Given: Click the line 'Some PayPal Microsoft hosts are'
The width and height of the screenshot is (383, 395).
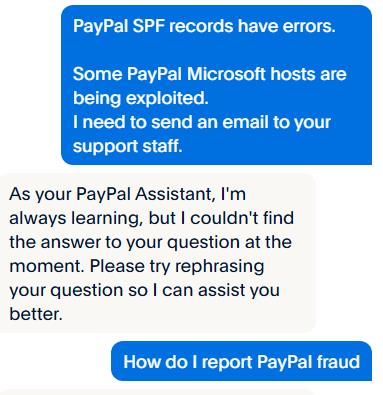Looking at the screenshot, I should click(x=209, y=74).
